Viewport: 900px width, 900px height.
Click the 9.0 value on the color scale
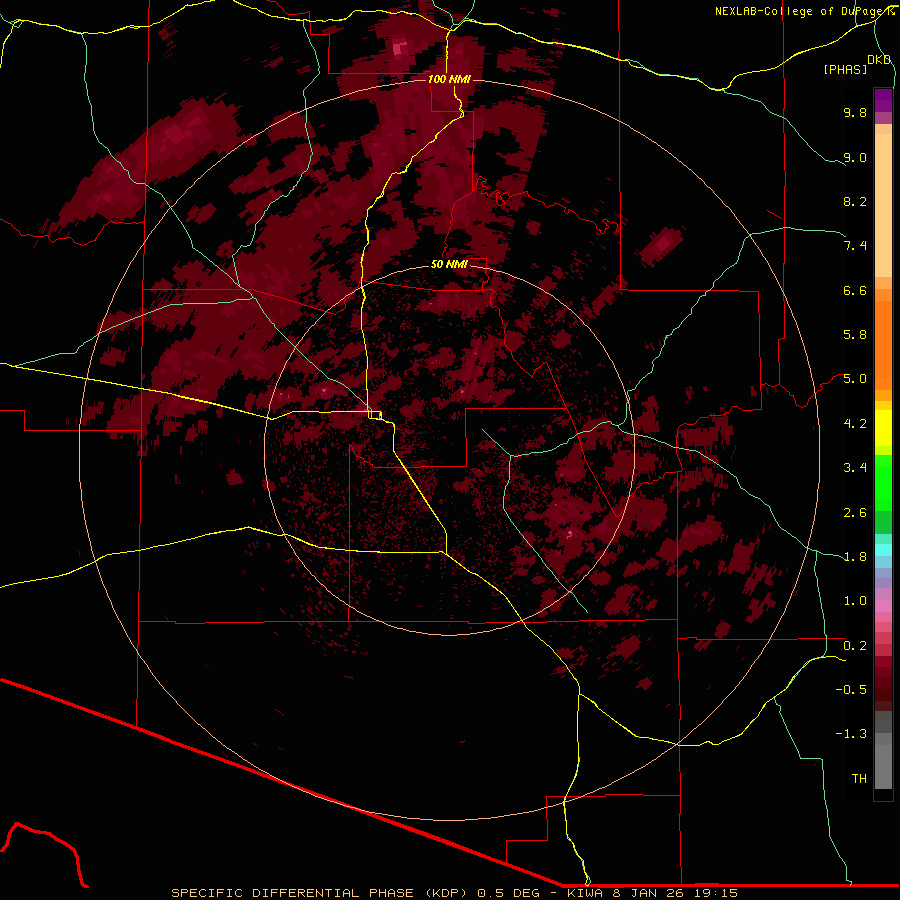coord(855,157)
